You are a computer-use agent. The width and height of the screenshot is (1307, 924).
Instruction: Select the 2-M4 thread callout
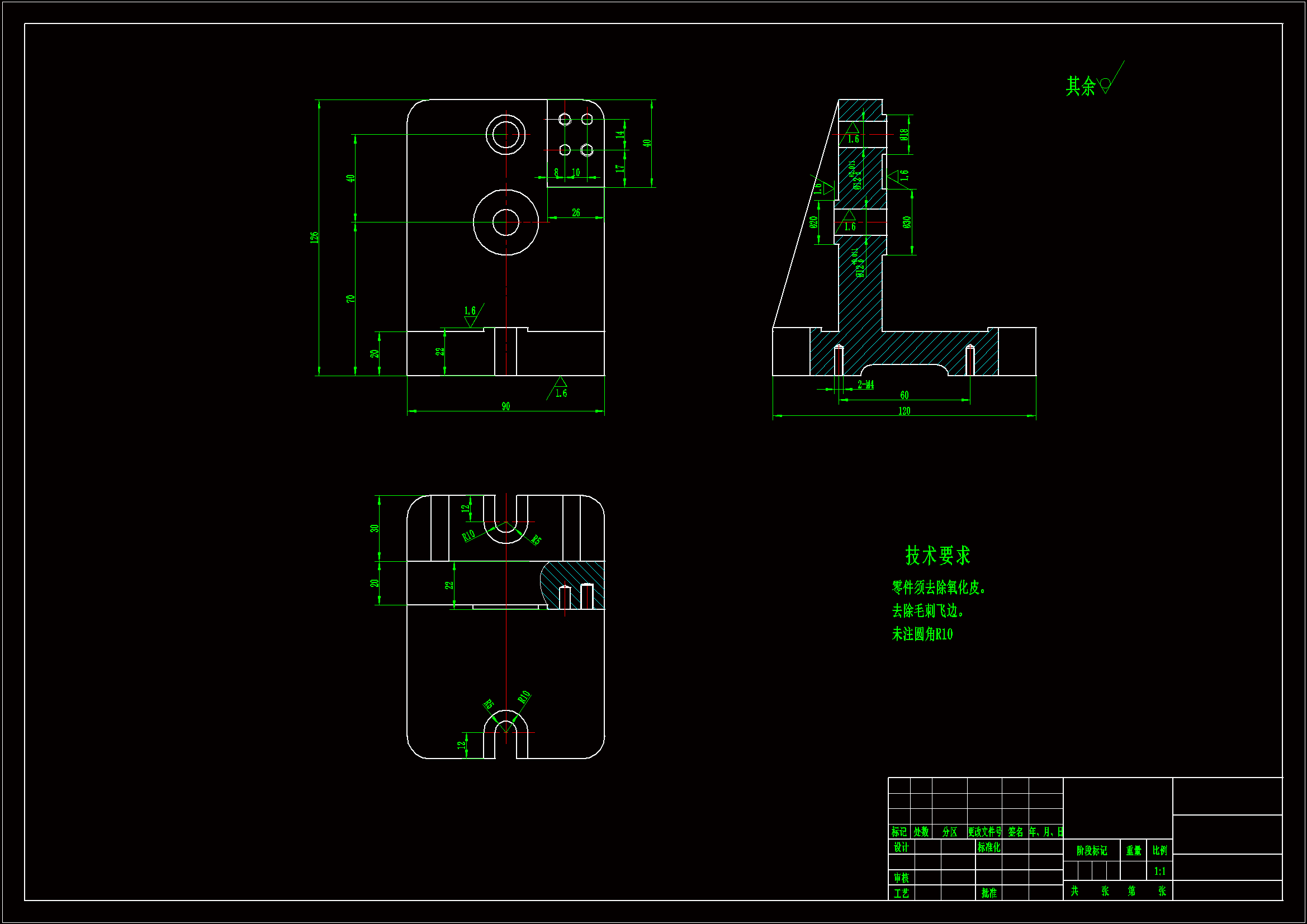865,385
